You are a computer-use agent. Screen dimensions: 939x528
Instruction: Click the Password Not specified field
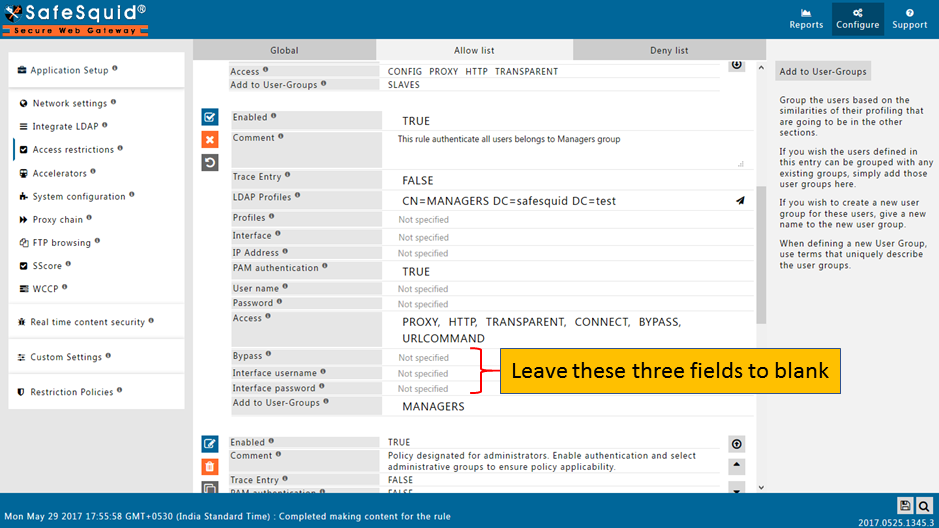point(568,304)
